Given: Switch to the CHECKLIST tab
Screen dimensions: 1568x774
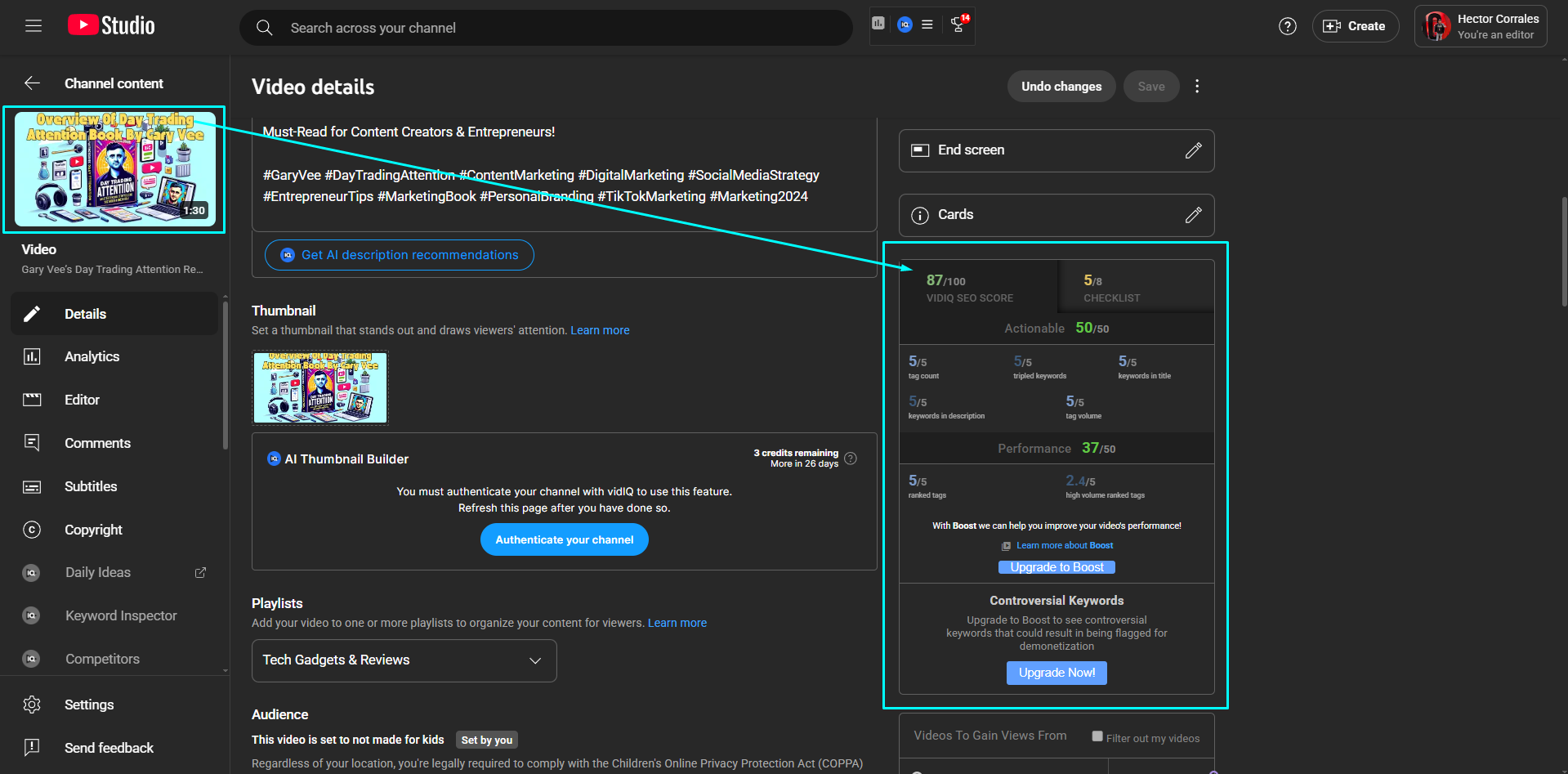Looking at the screenshot, I should (x=1136, y=287).
